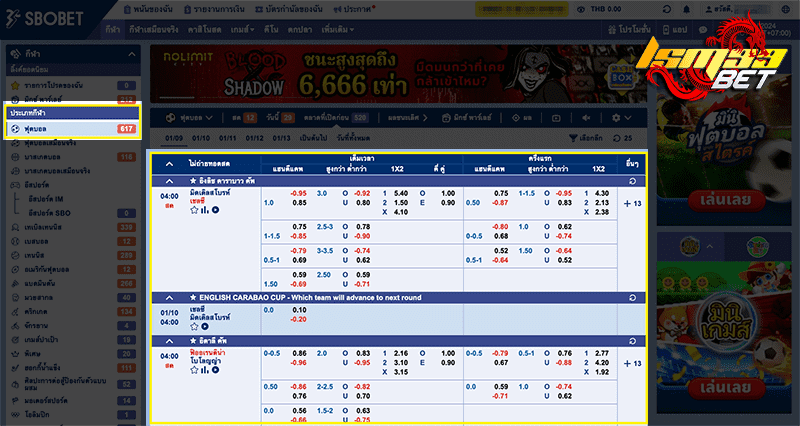Select date 01/10

201,138
